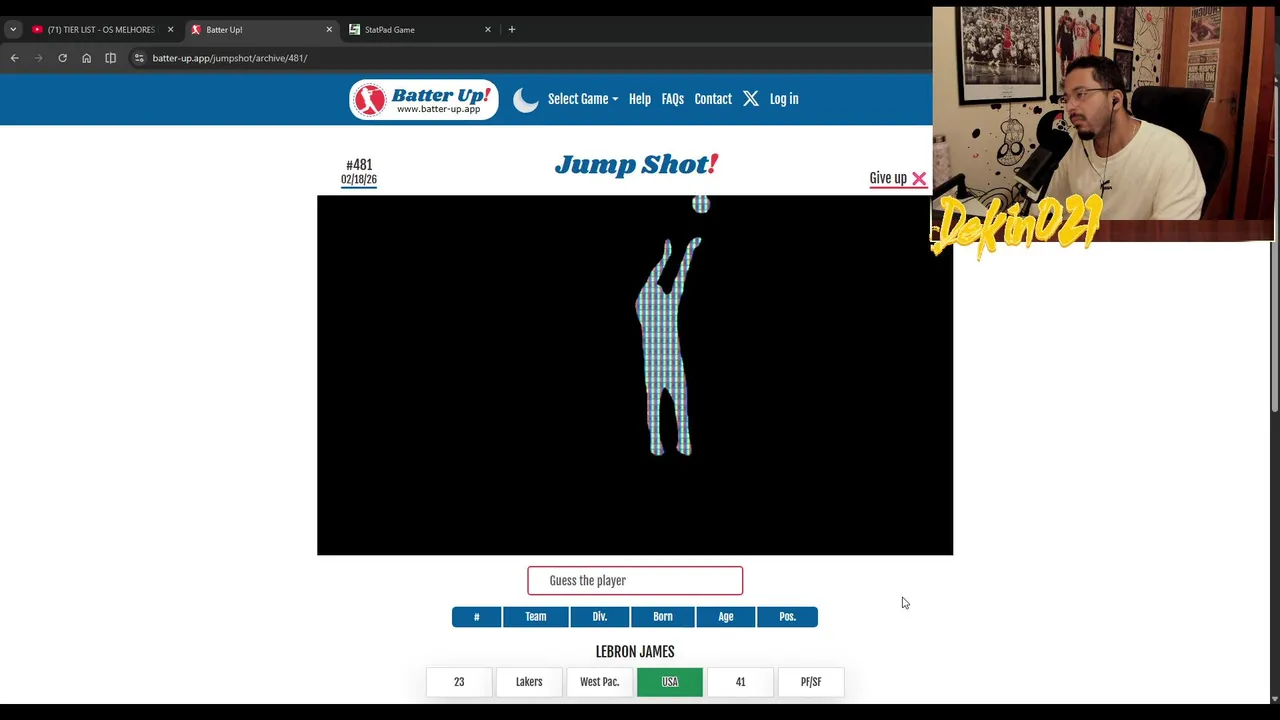Click the Lakers team cell
This screenshot has width=1280, height=720.
click(529, 682)
